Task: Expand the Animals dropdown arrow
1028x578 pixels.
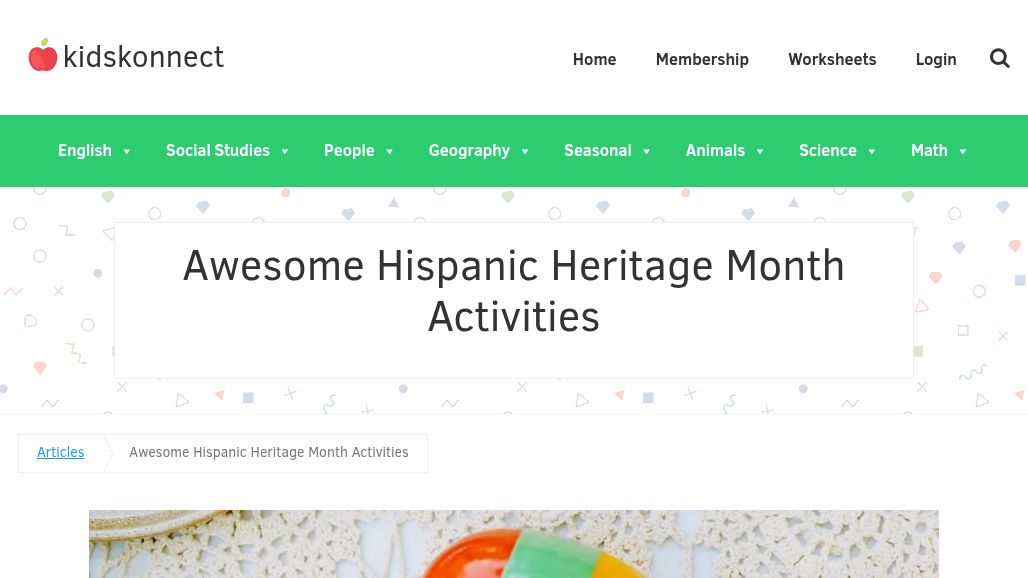Action: pyautogui.click(x=758, y=151)
